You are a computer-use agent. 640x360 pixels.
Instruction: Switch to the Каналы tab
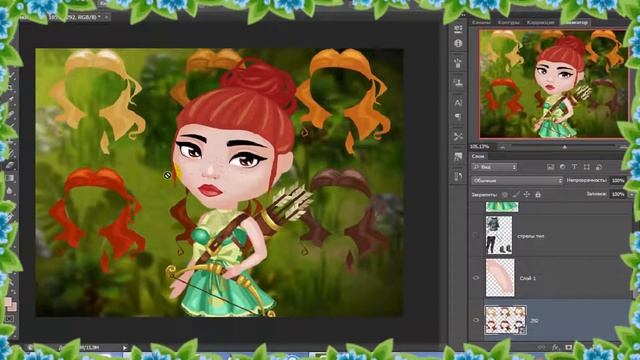(x=481, y=22)
